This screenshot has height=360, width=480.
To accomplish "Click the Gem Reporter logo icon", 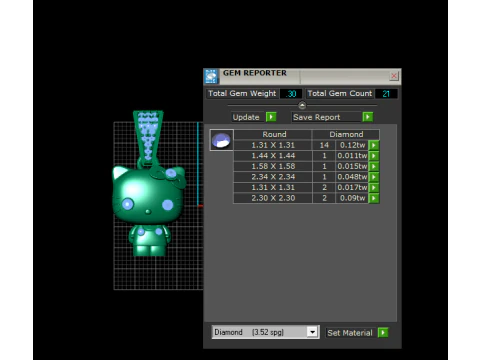I will click(211, 77).
